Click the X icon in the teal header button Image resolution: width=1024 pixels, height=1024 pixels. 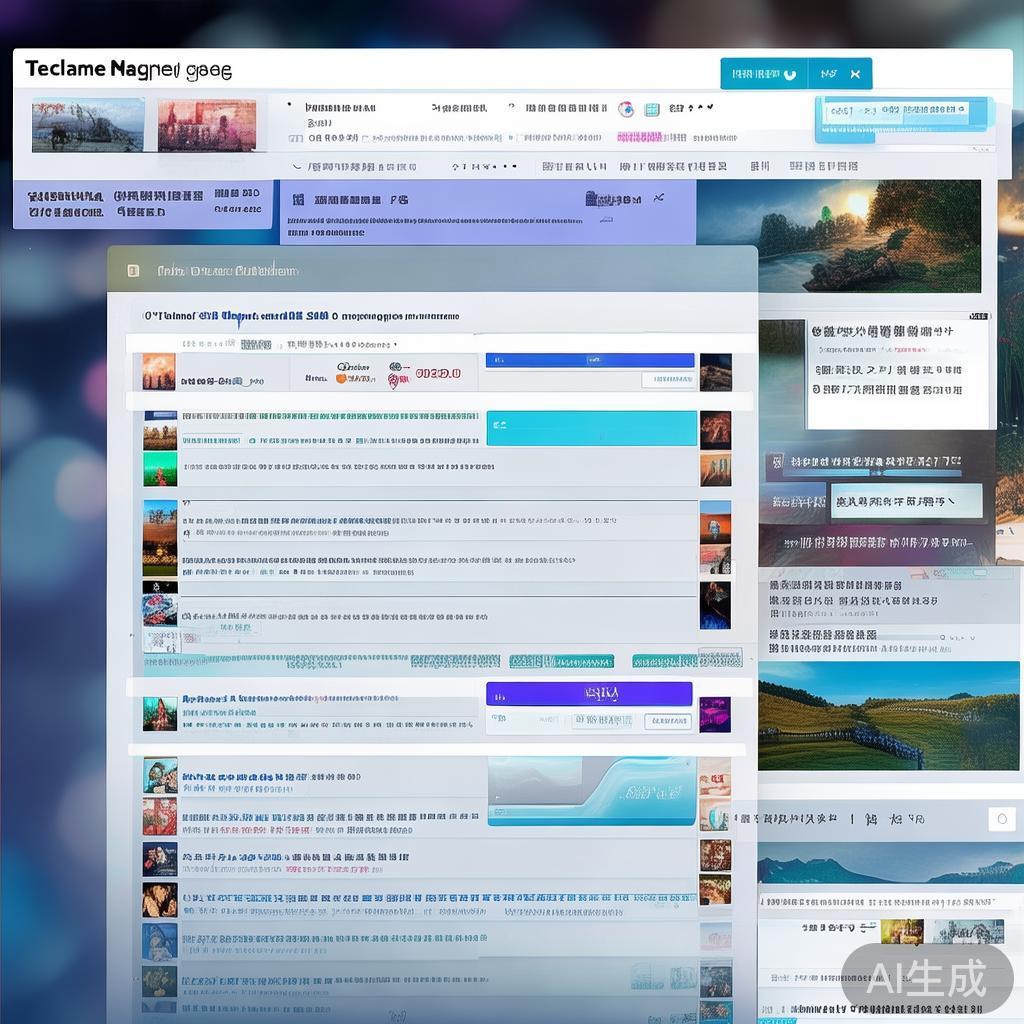(855, 74)
